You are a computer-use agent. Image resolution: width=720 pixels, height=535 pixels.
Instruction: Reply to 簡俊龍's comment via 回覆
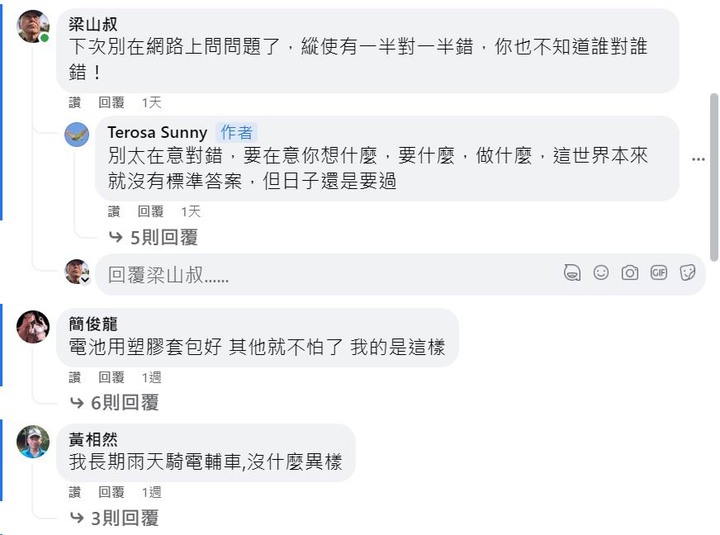point(111,377)
